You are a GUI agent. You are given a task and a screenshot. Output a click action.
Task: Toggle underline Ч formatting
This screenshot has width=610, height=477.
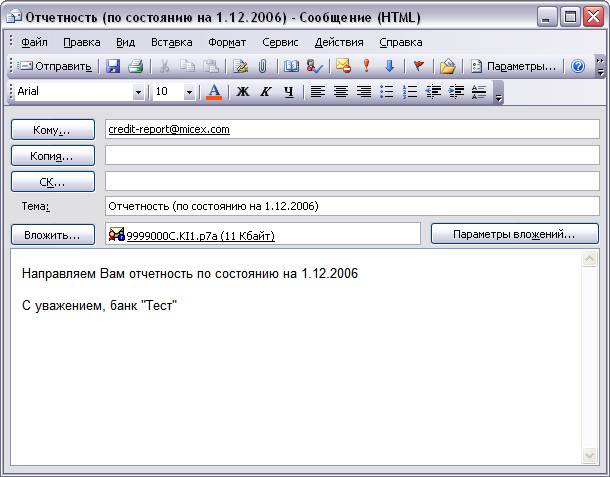pos(288,92)
